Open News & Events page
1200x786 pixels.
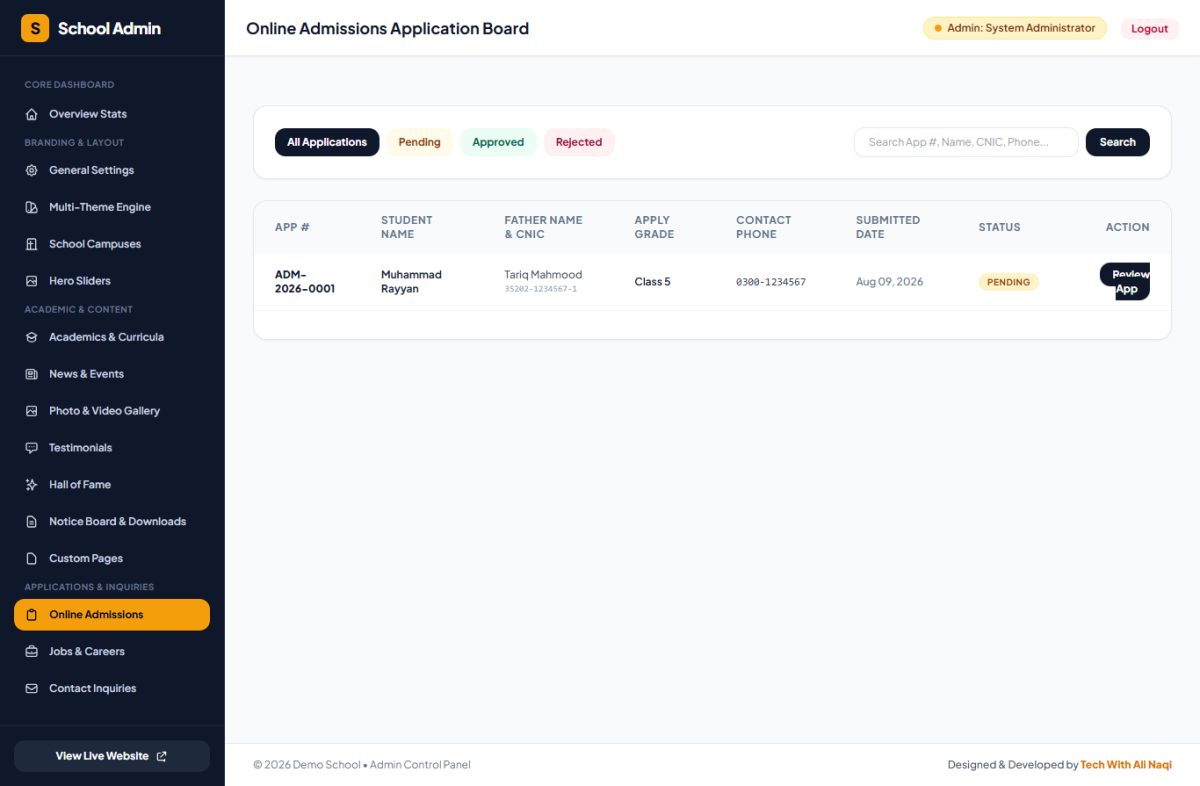tap(112, 374)
